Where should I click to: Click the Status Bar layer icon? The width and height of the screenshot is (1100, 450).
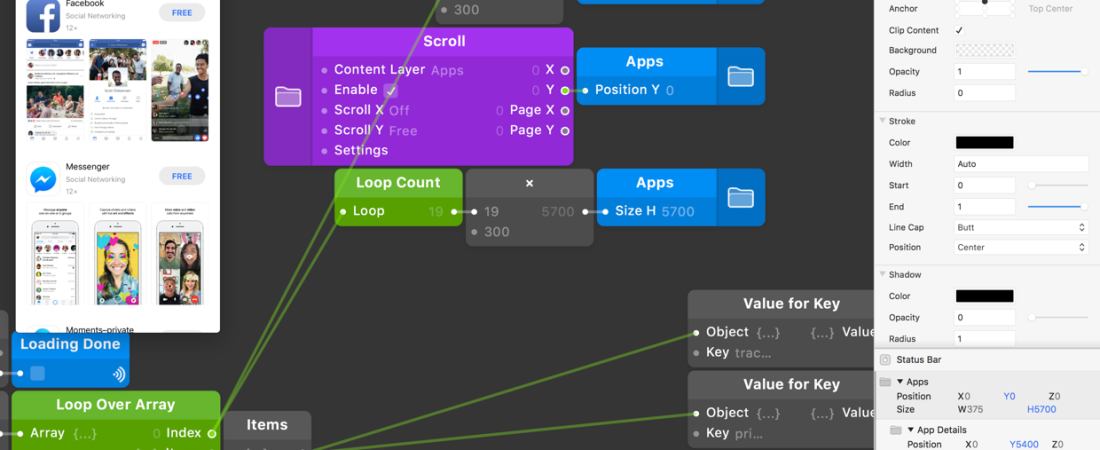[885, 360]
